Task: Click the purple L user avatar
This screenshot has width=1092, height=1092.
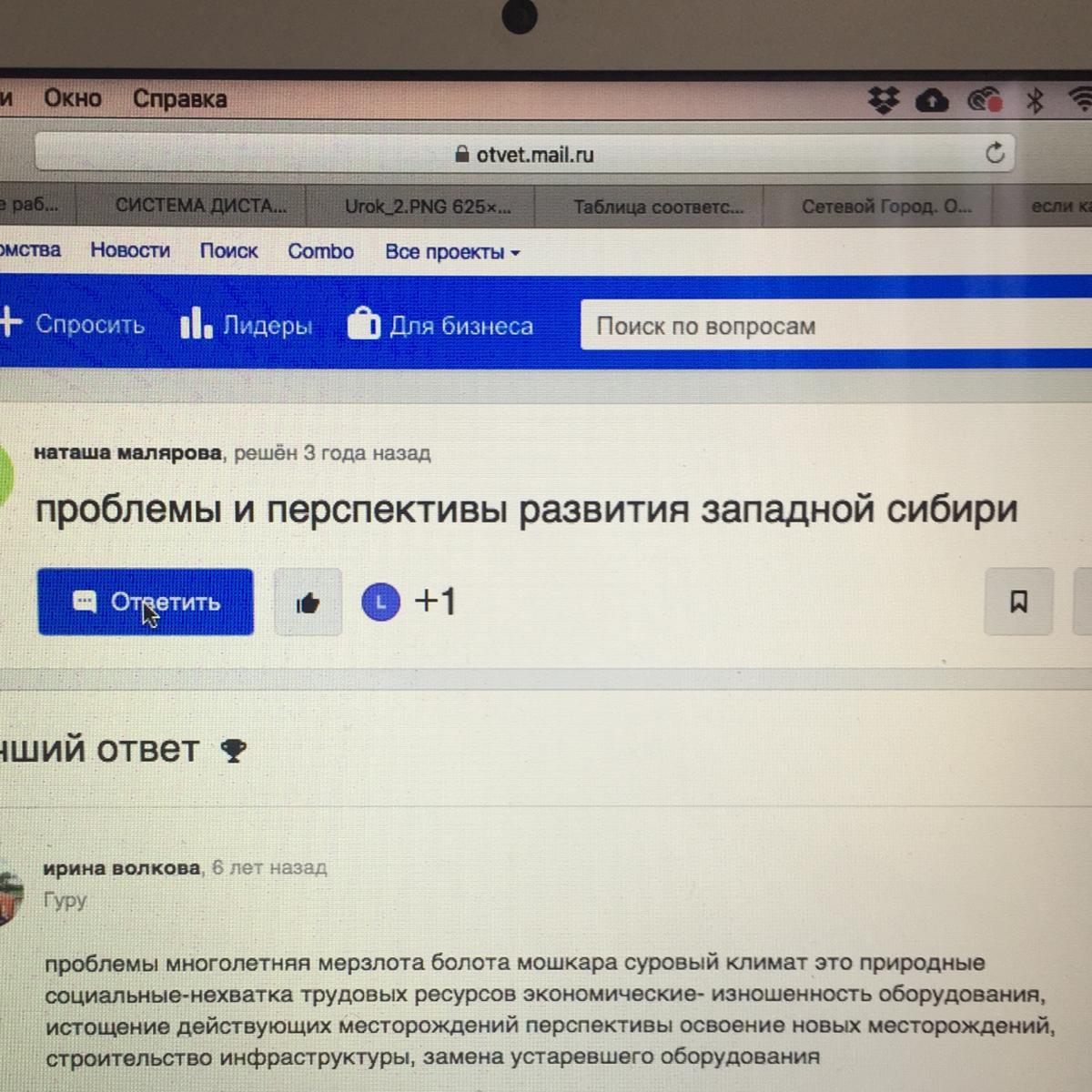Action: tap(380, 602)
